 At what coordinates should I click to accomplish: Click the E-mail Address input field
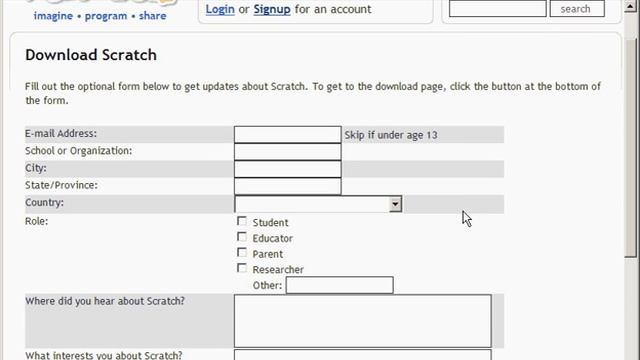[288, 134]
